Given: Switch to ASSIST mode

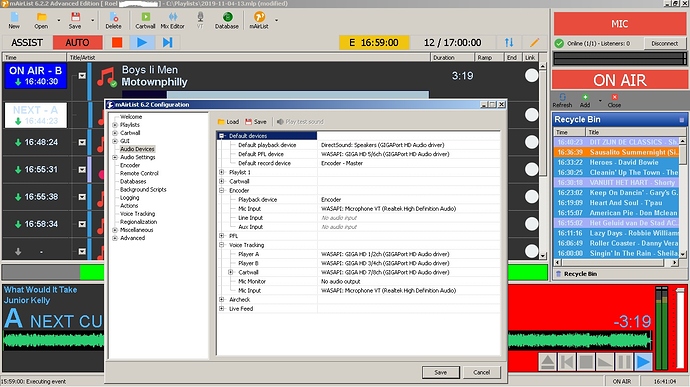Looking at the screenshot, I should click(27, 43).
